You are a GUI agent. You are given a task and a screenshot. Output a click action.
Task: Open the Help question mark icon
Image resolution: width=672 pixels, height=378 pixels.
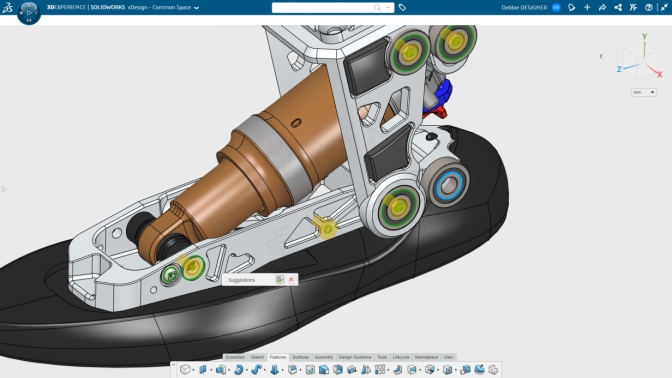648,7
